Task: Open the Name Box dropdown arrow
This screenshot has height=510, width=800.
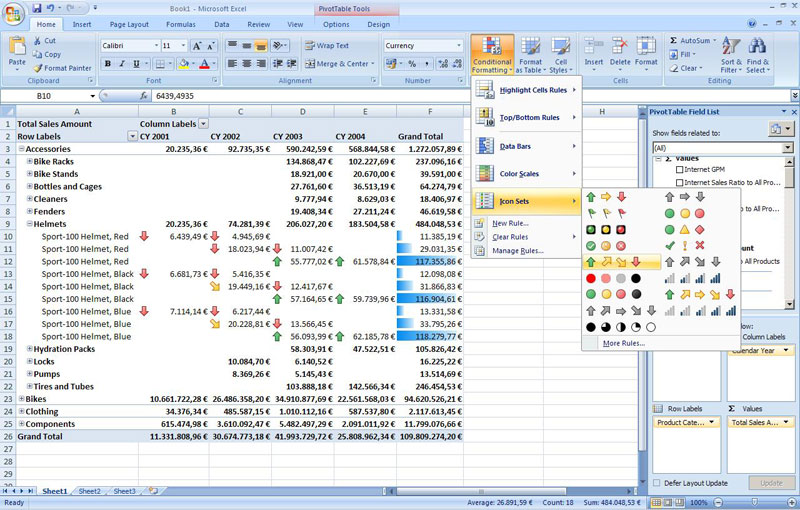Action: click(x=92, y=96)
